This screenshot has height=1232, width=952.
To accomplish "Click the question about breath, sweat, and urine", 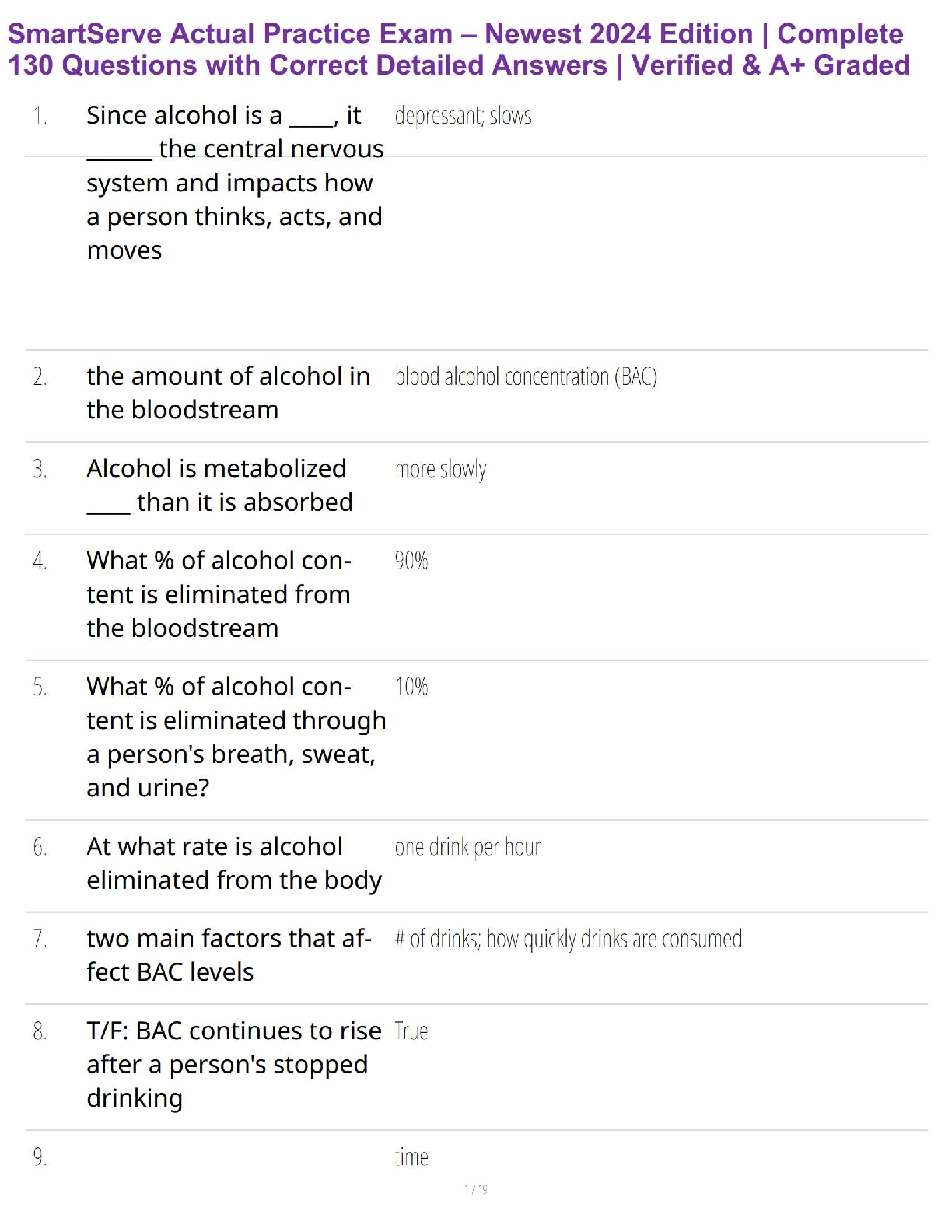I will [x=236, y=737].
